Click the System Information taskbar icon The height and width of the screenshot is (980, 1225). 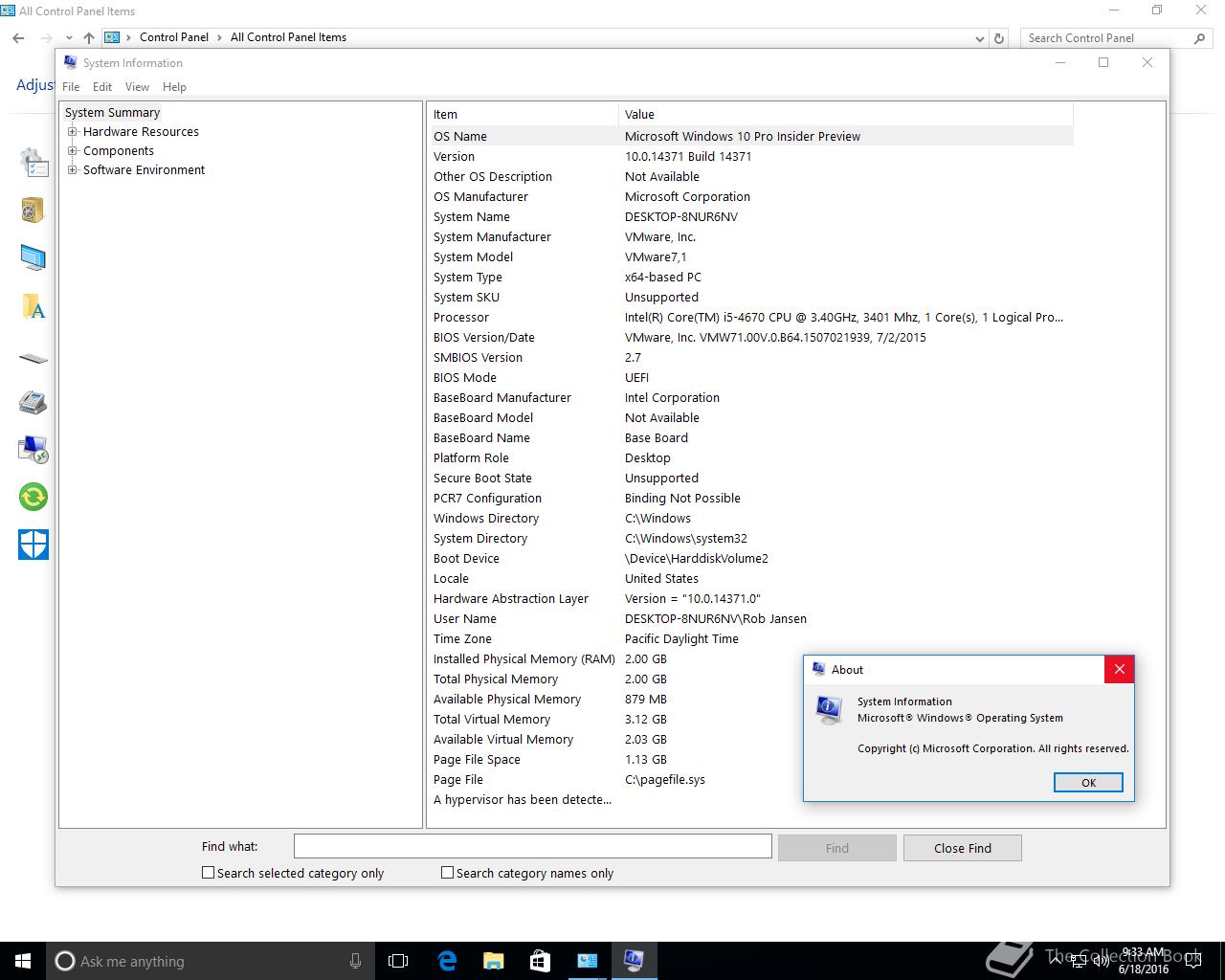(634, 961)
